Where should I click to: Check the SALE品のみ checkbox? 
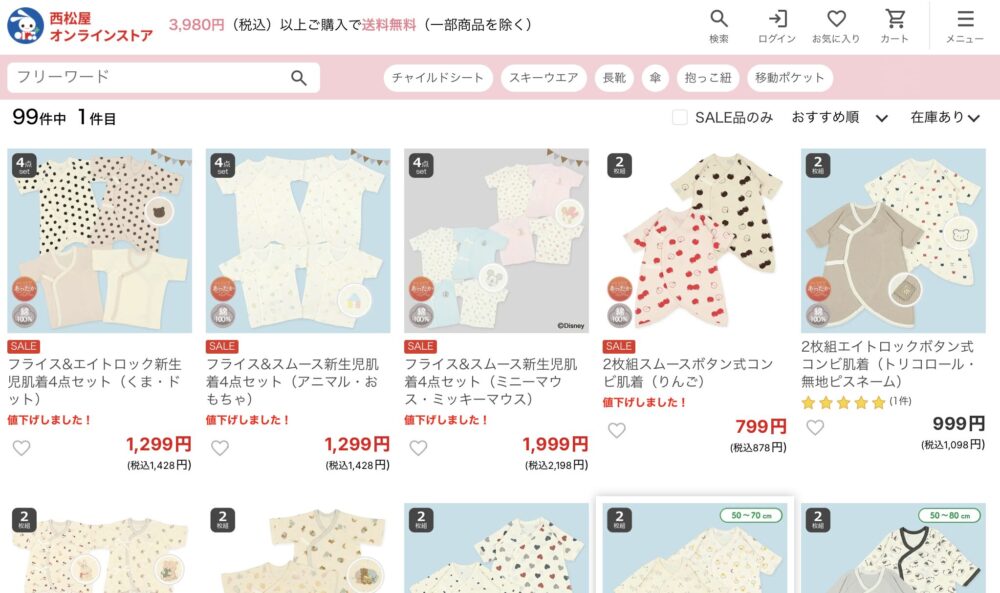pos(680,117)
